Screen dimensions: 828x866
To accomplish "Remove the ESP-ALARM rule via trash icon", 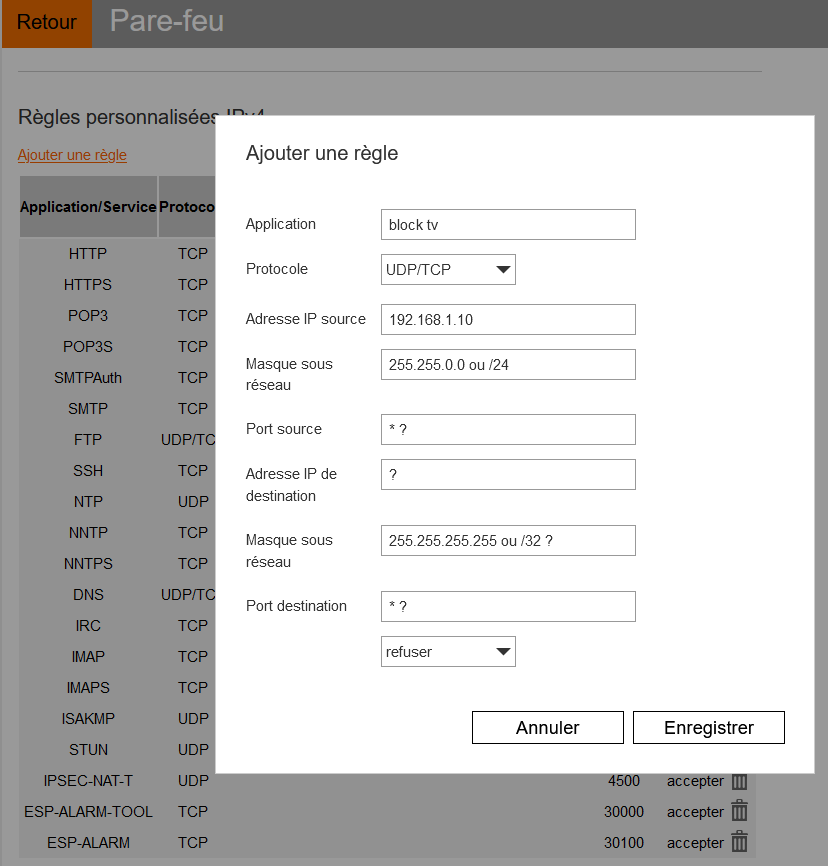I will 739,843.
